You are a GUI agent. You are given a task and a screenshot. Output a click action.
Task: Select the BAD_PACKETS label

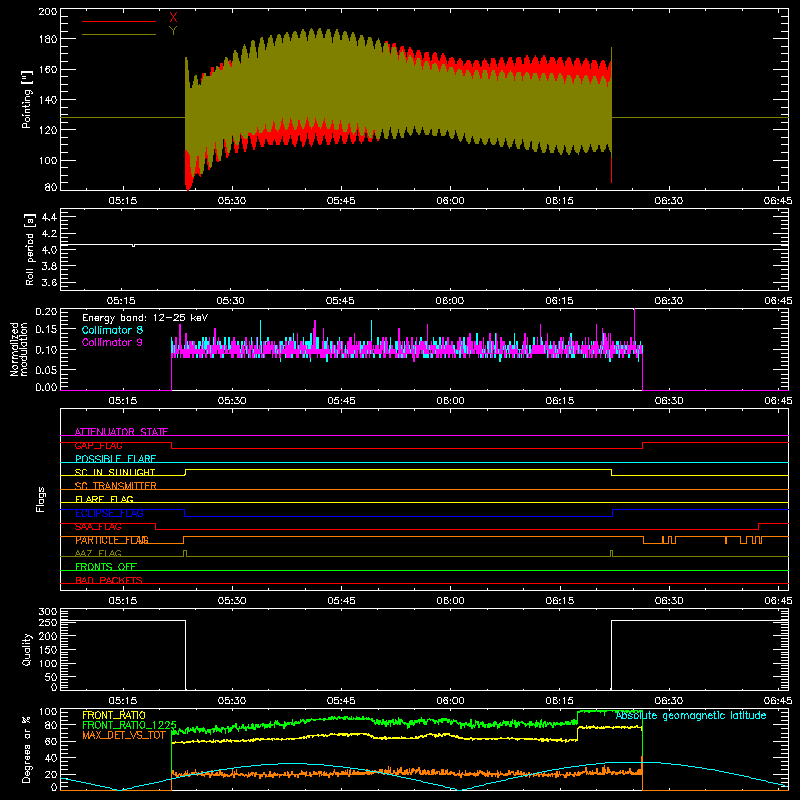[x=109, y=580]
